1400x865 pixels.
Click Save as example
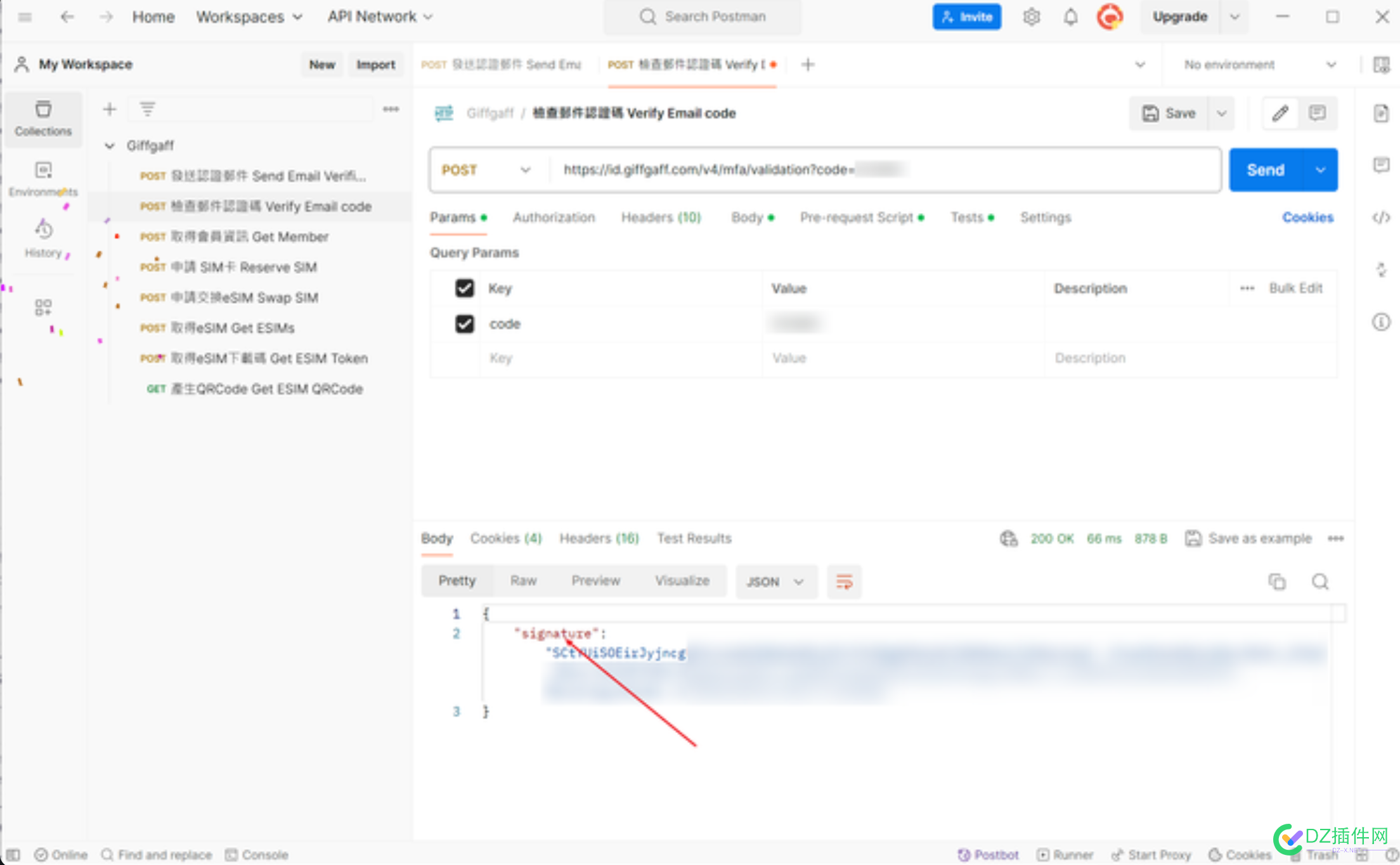(x=1248, y=538)
